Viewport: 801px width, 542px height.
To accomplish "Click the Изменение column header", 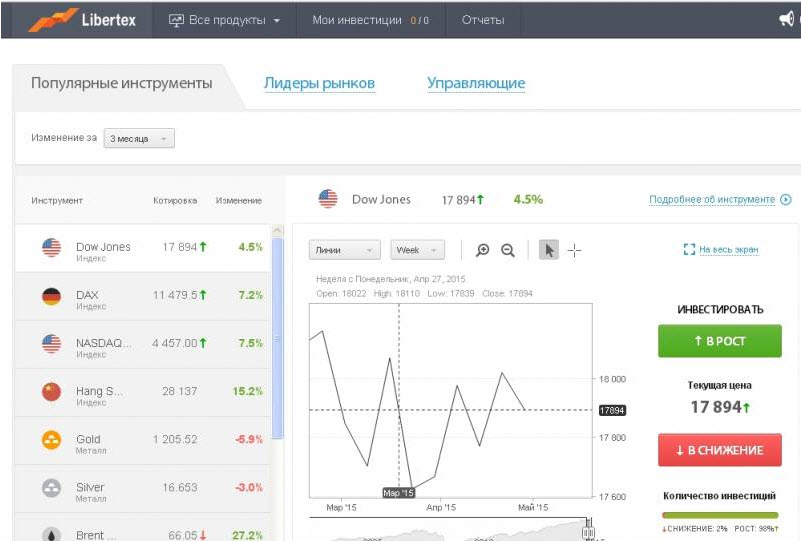I will (239, 201).
